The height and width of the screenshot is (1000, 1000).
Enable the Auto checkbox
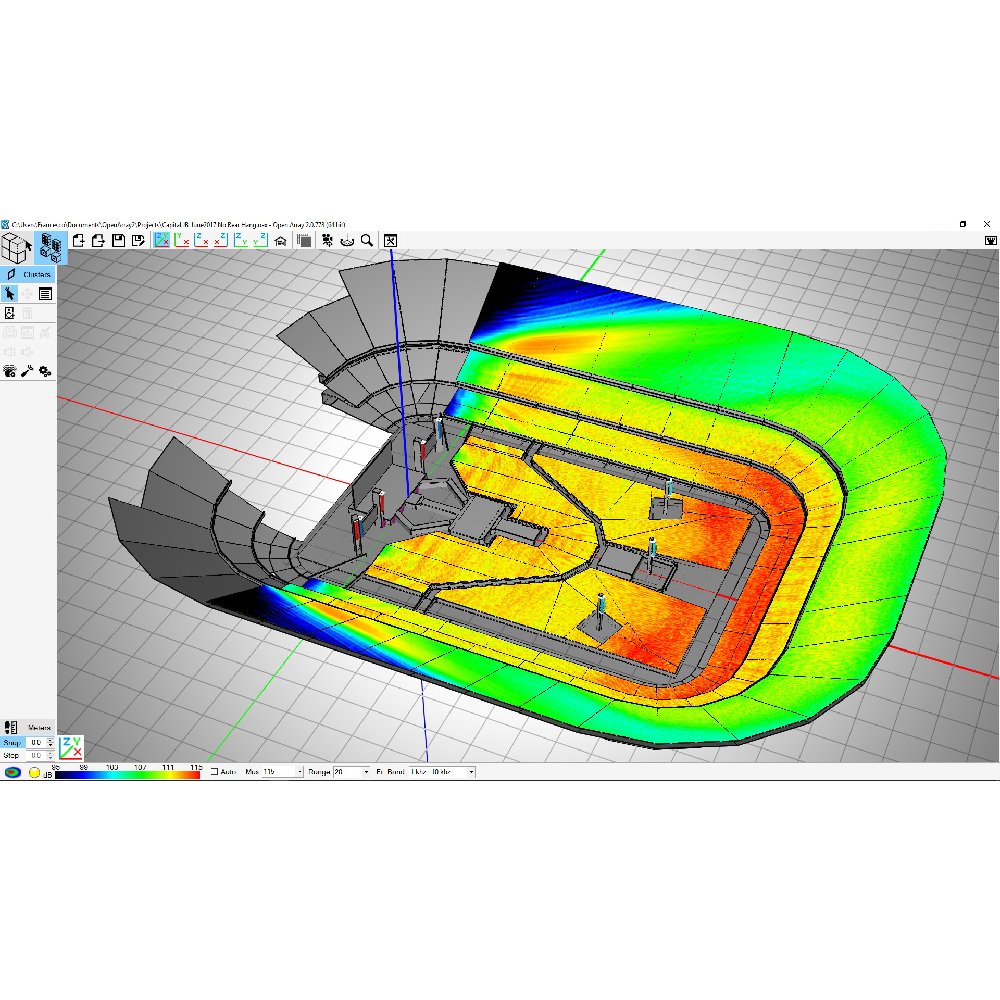(x=214, y=772)
